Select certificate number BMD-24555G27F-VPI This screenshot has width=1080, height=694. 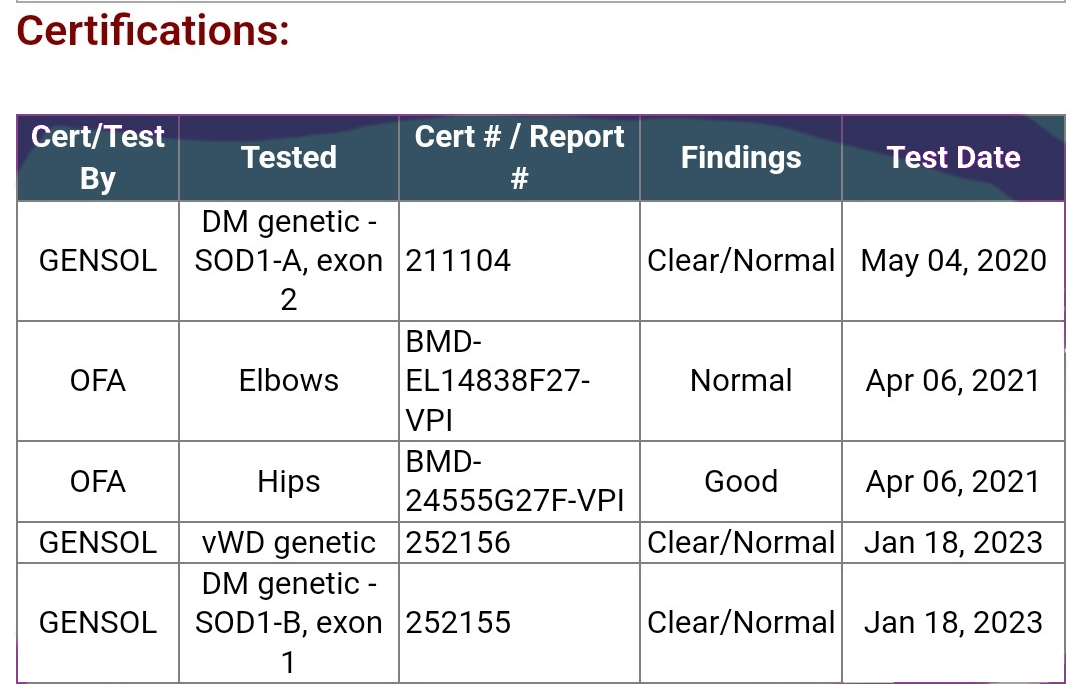515,482
